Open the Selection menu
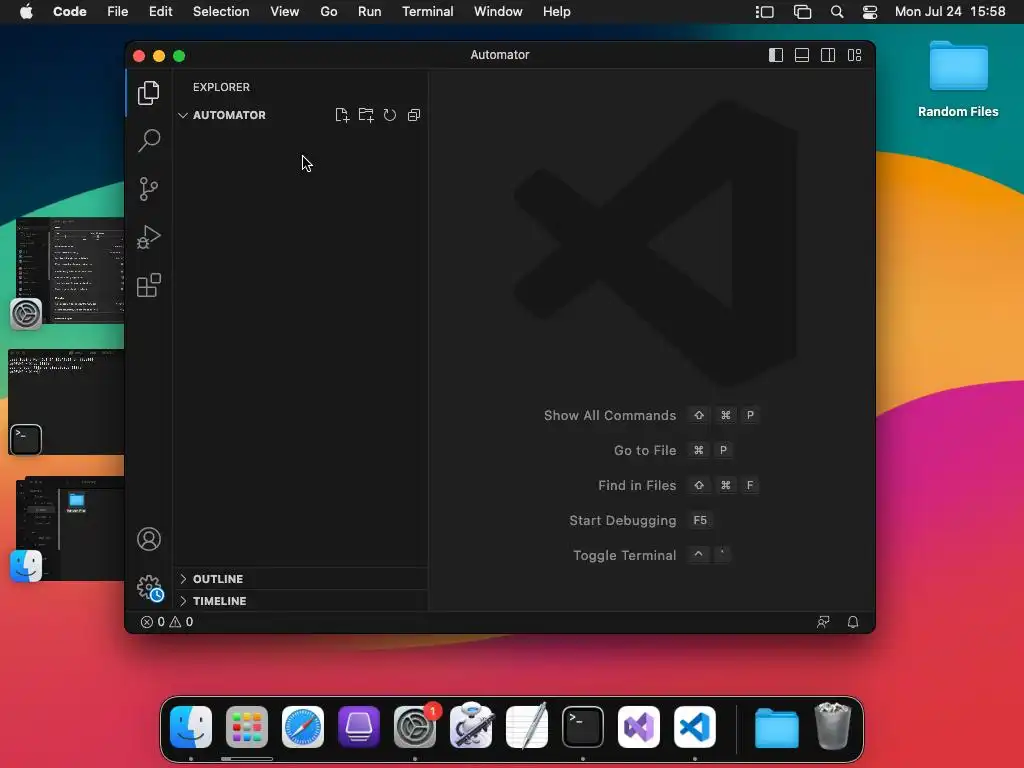The image size is (1024, 768). pyautogui.click(x=221, y=12)
